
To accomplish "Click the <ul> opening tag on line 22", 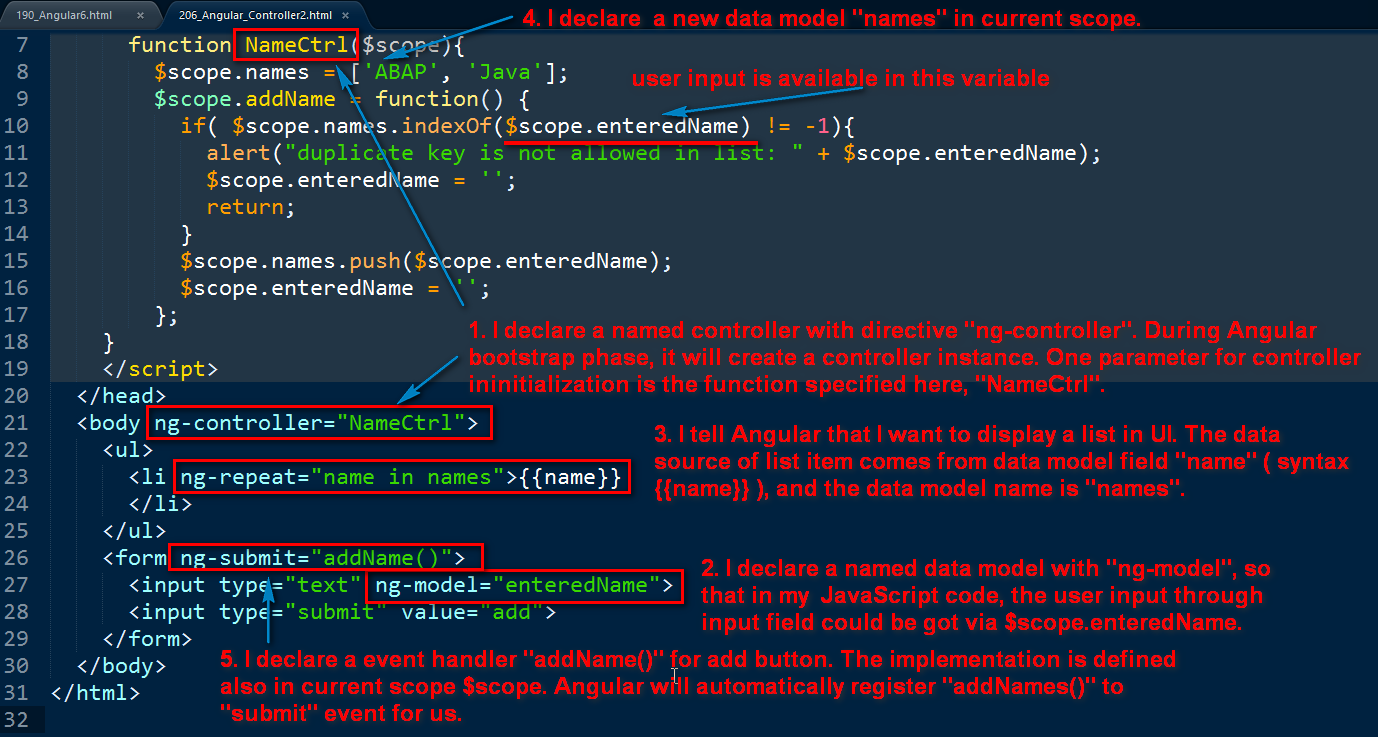I will pos(128,450).
